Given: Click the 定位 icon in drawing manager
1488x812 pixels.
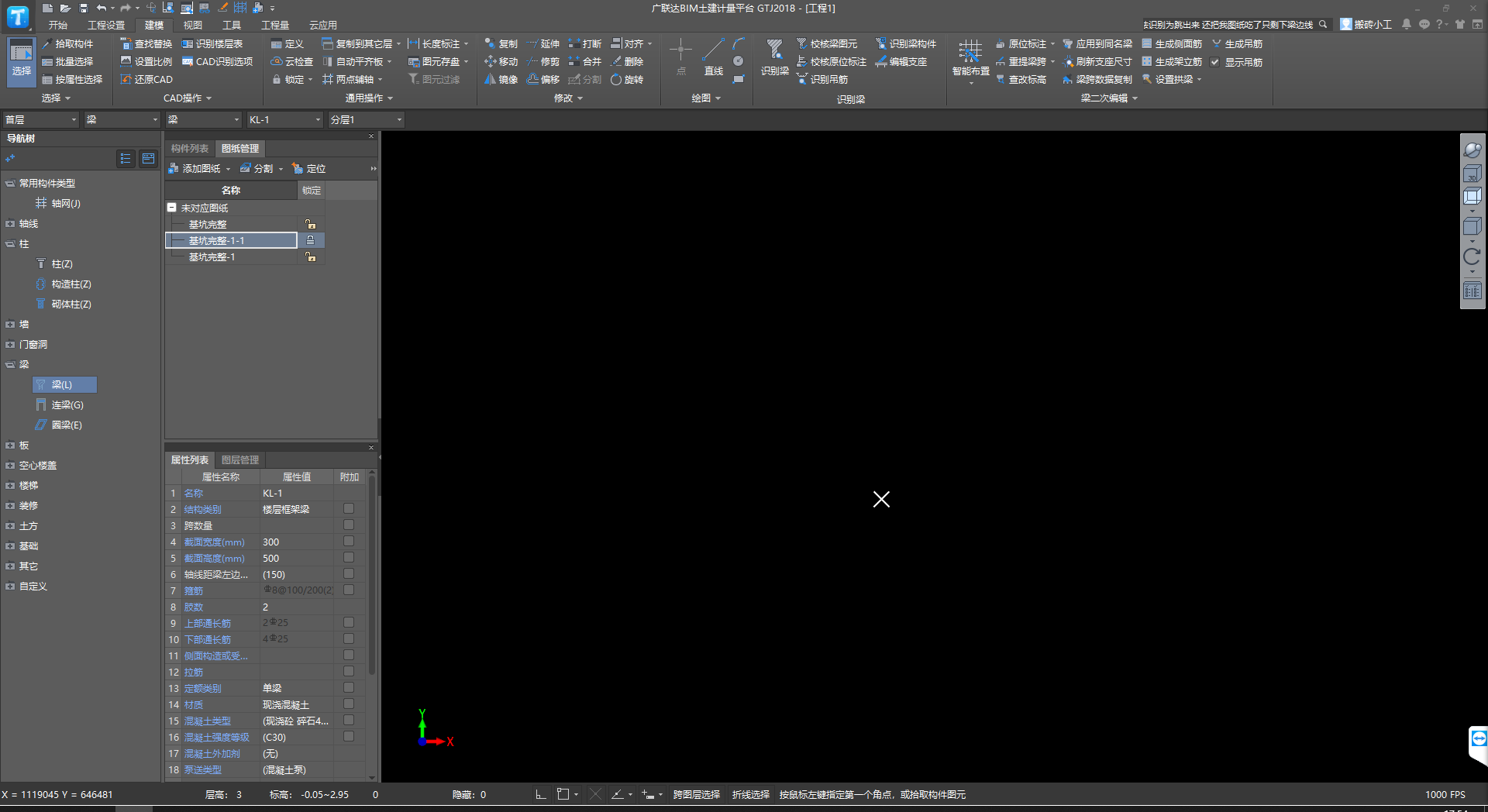Looking at the screenshot, I should 308,169.
